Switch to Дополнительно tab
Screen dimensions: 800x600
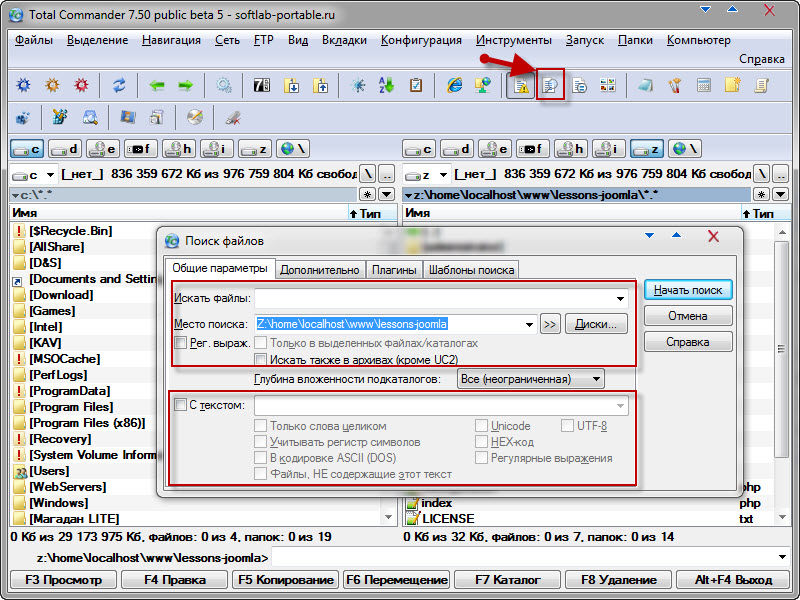coord(319,270)
